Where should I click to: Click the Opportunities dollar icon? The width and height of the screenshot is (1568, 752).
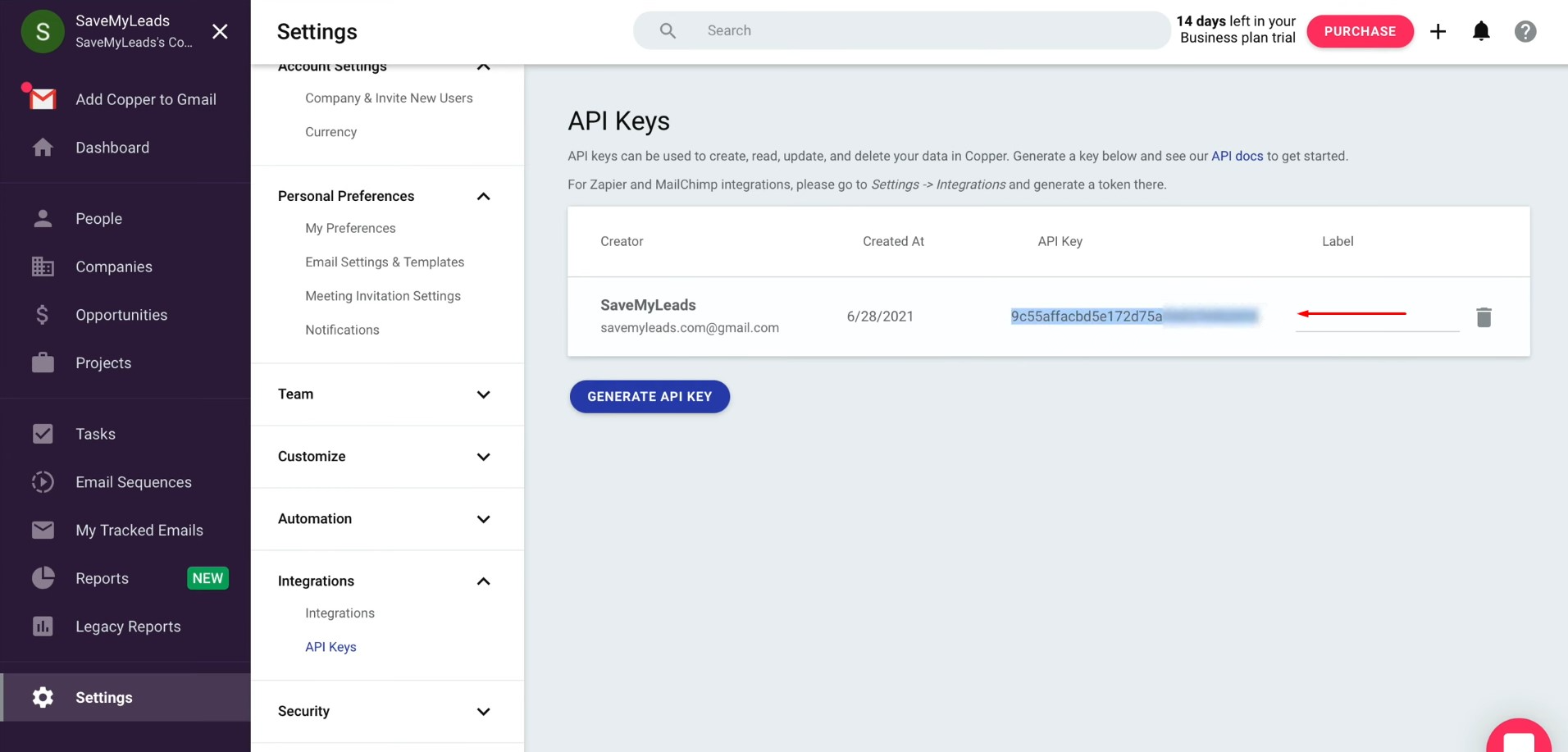coord(43,315)
